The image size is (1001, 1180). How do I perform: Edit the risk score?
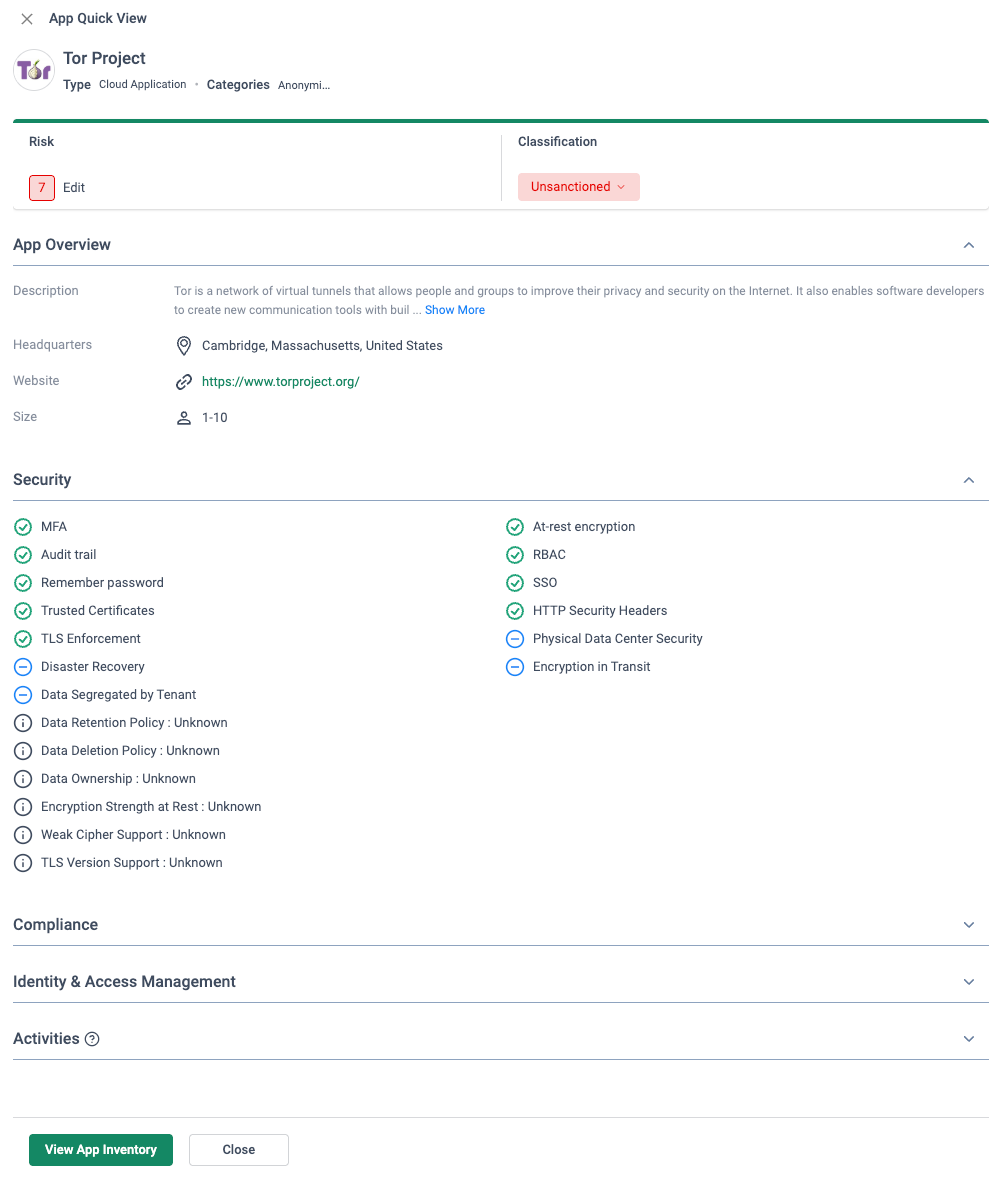click(x=74, y=187)
